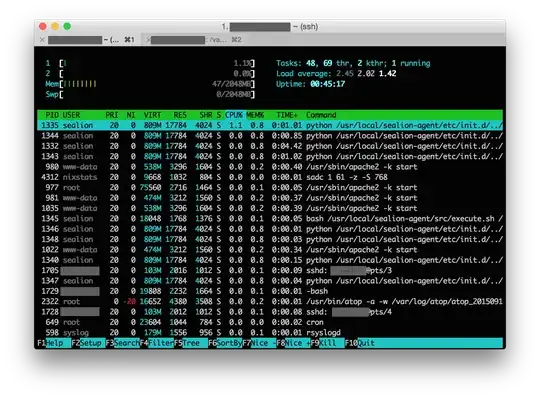
Task: Close the second terminal tab with its X
Action: pos(148,40)
